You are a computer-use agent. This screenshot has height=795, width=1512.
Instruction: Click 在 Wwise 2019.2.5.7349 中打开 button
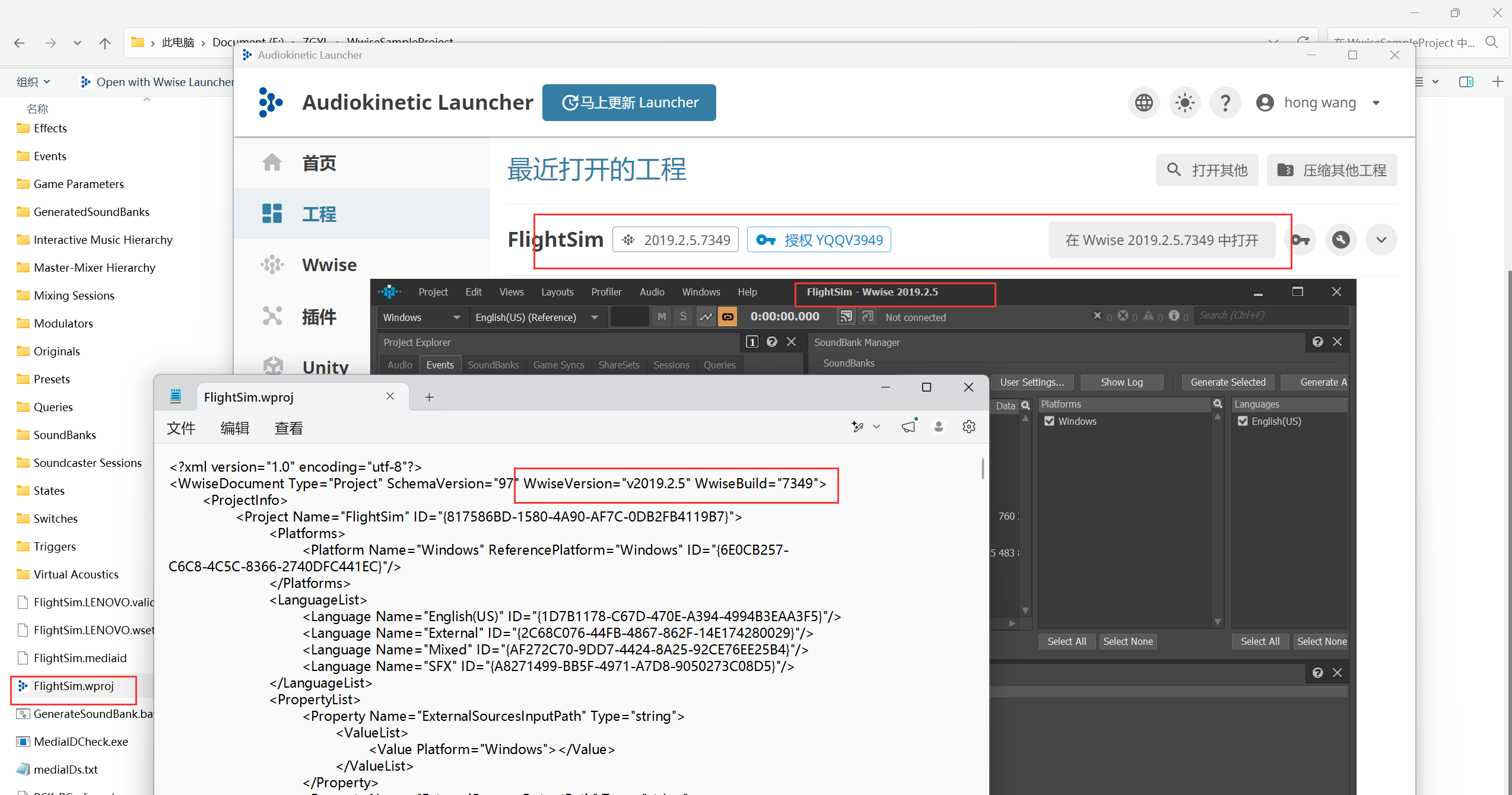(x=1161, y=240)
